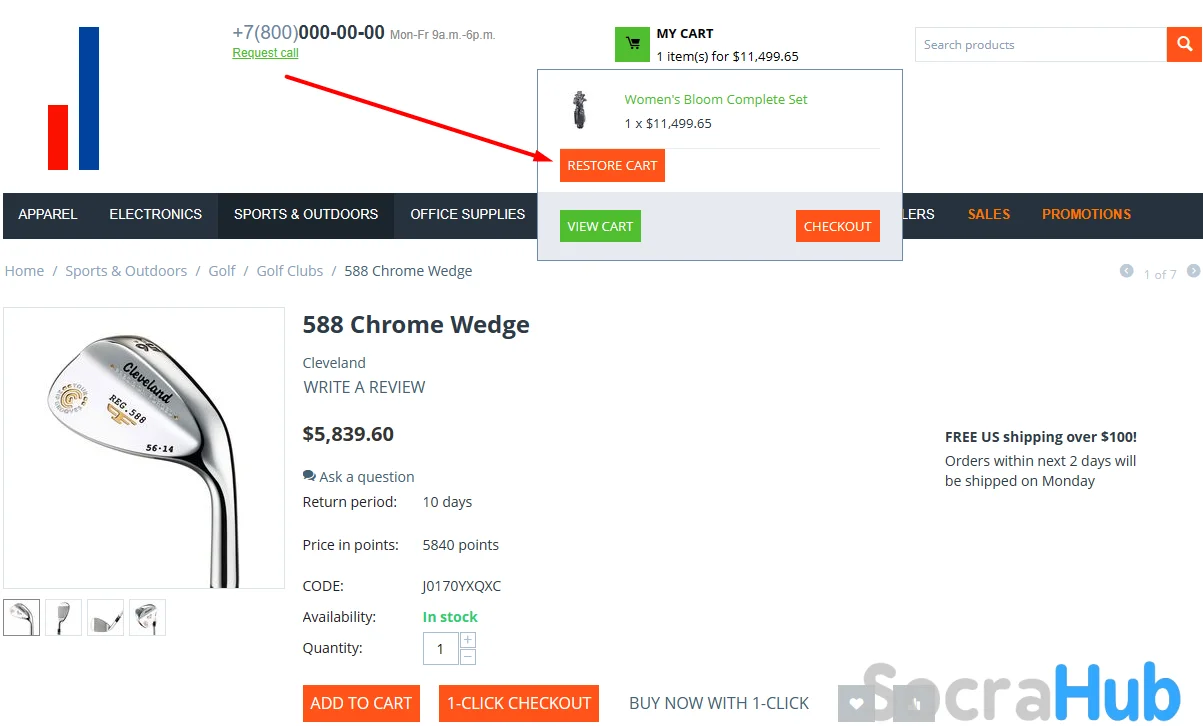Click product code J0170YXQXC
The image size is (1203, 726).
click(462, 586)
